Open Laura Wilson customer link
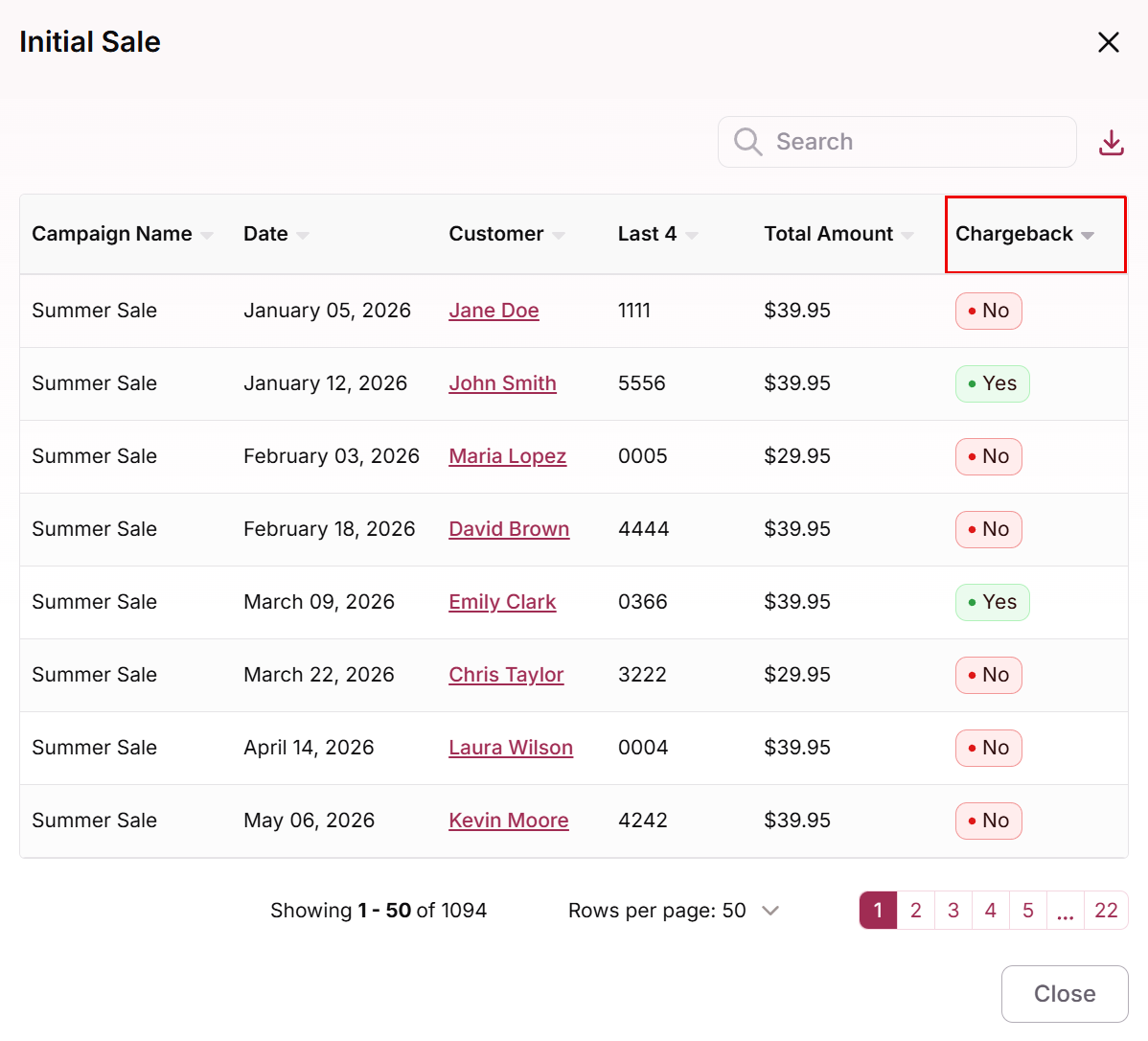Viewport: 1148px width, 1041px height. 511,748
